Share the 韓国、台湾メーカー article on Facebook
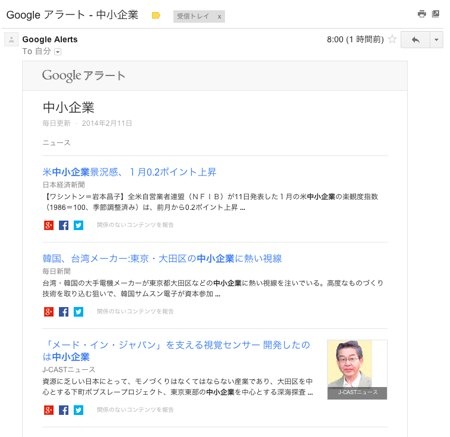Screen dimensions: 450x437 pyautogui.click(x=64, y=312)
